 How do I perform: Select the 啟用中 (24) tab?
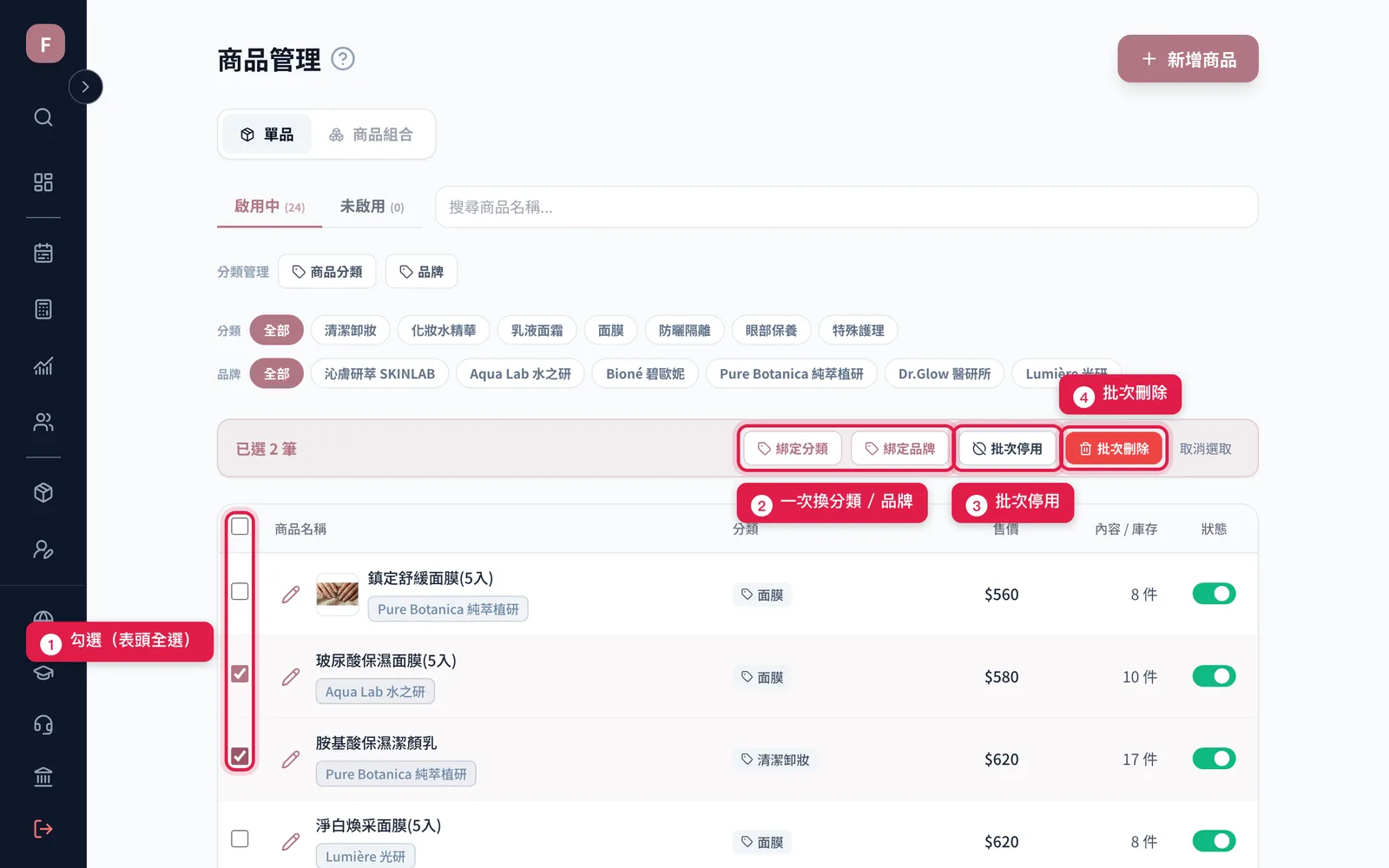tap(269, 207)
